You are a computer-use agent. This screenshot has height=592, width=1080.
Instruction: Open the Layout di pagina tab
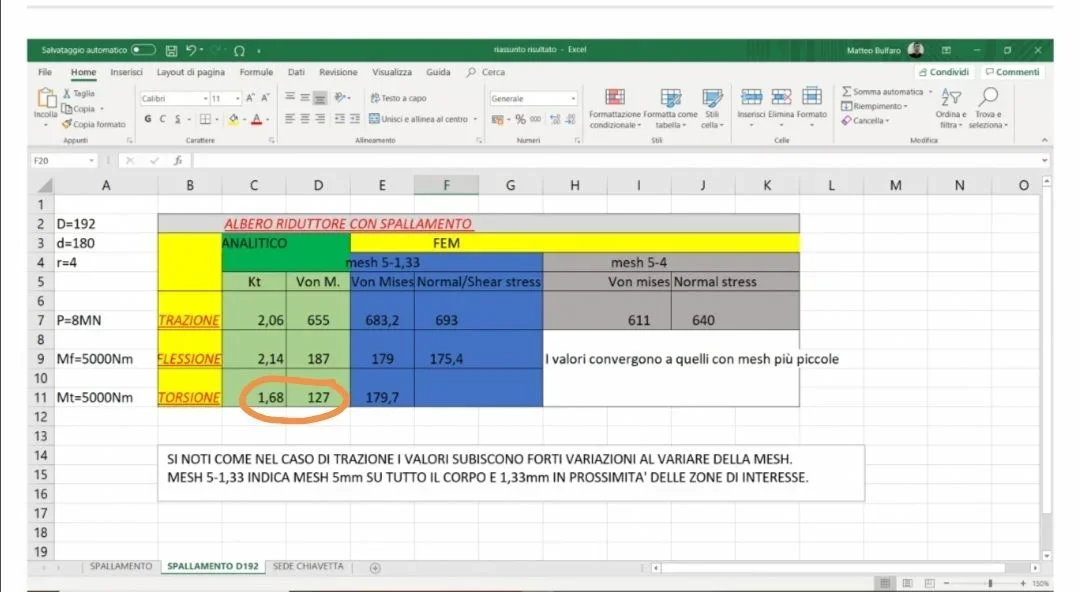(x=191, y=72)
